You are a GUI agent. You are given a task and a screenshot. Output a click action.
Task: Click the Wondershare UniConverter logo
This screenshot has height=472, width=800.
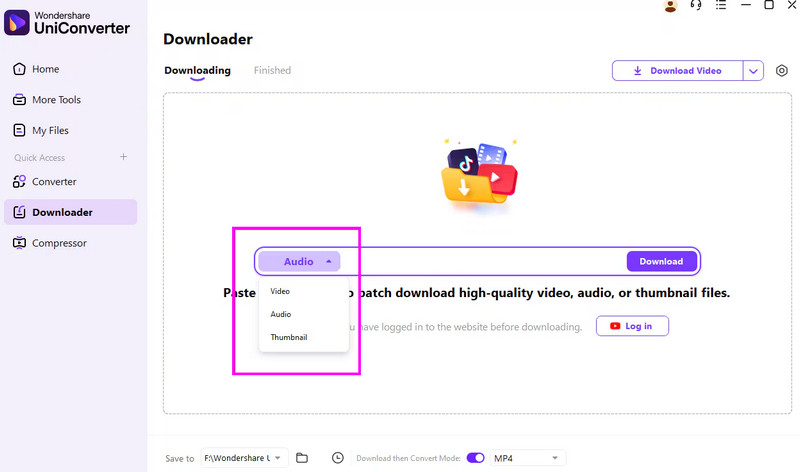[x=67, y=23]
